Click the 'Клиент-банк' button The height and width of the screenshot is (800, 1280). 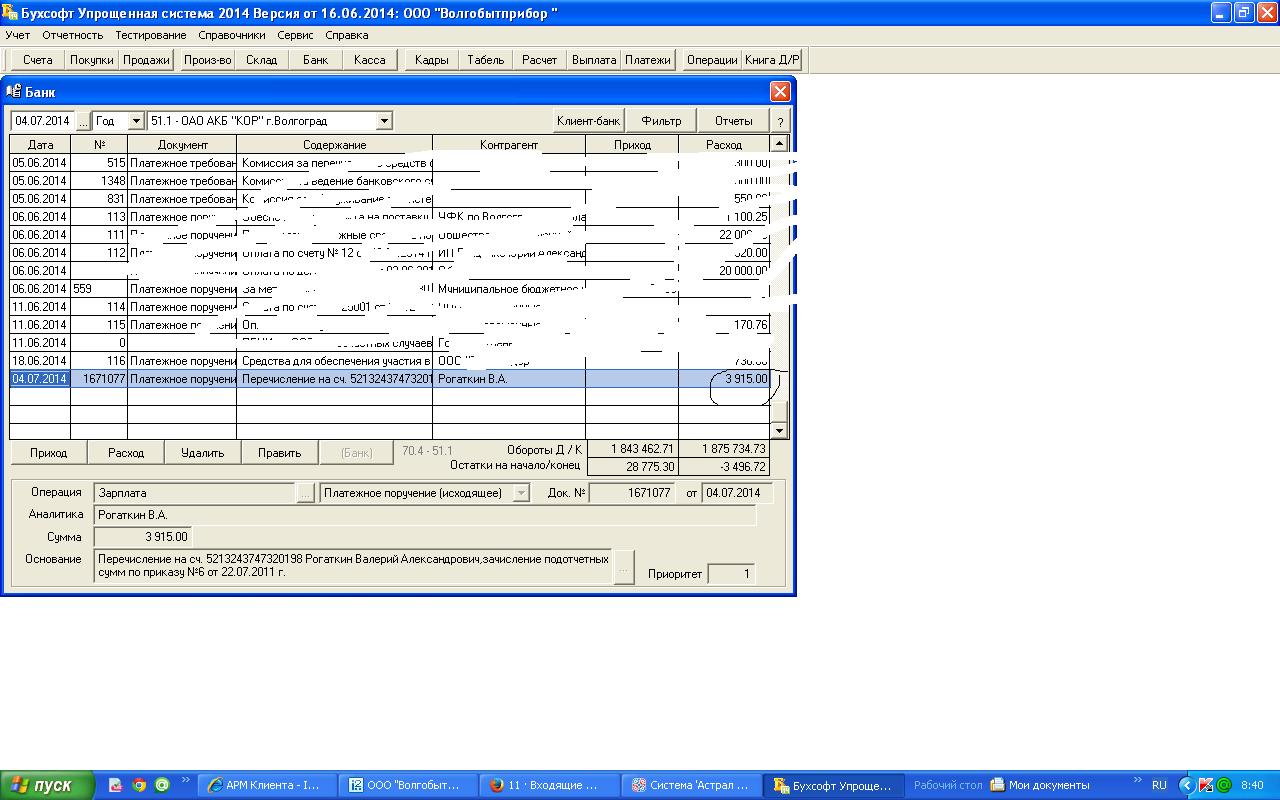(x=589, y=121)
